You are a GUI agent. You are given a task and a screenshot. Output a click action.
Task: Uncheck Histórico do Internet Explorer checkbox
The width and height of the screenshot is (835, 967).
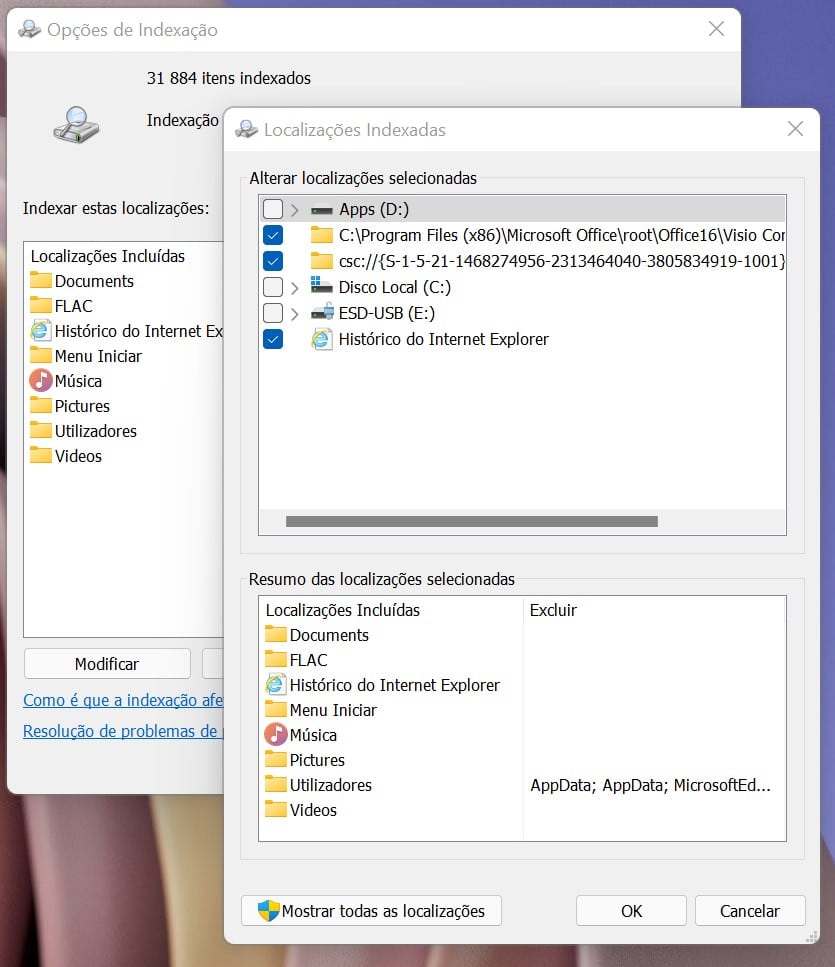[x=272, y=339]
